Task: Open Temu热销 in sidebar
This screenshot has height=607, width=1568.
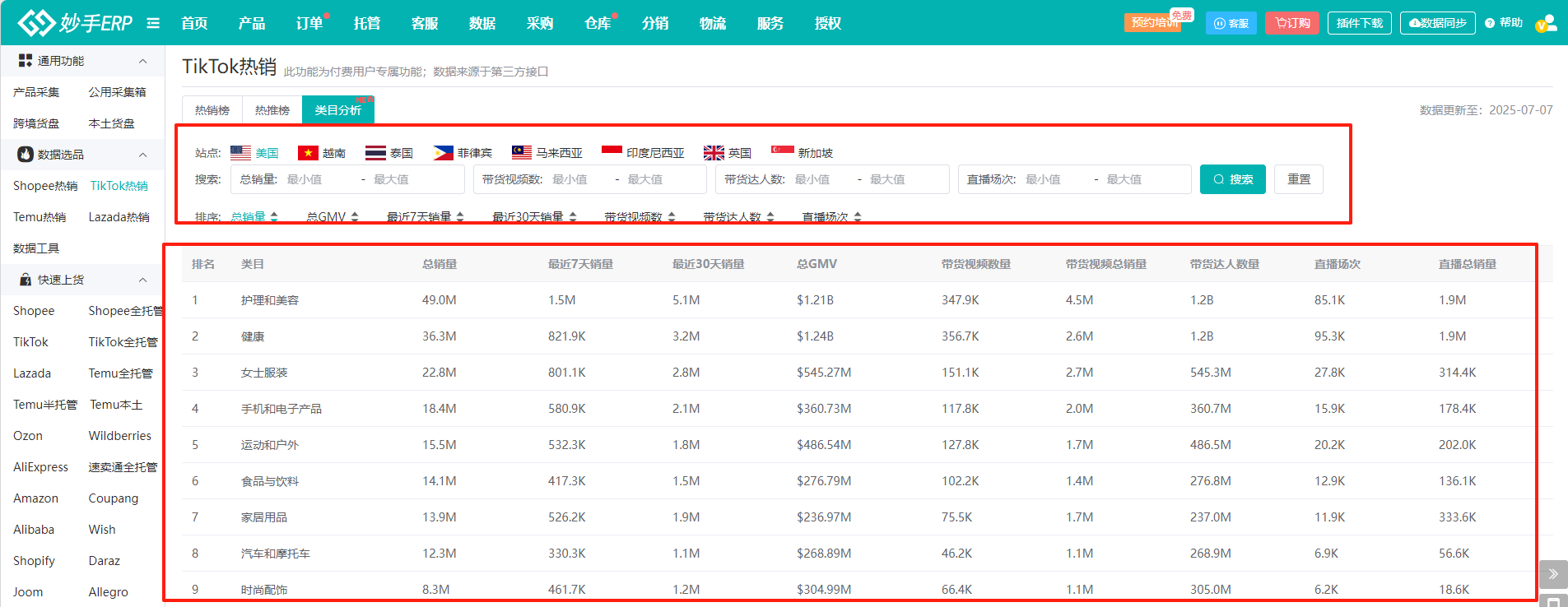Action: 40,217
